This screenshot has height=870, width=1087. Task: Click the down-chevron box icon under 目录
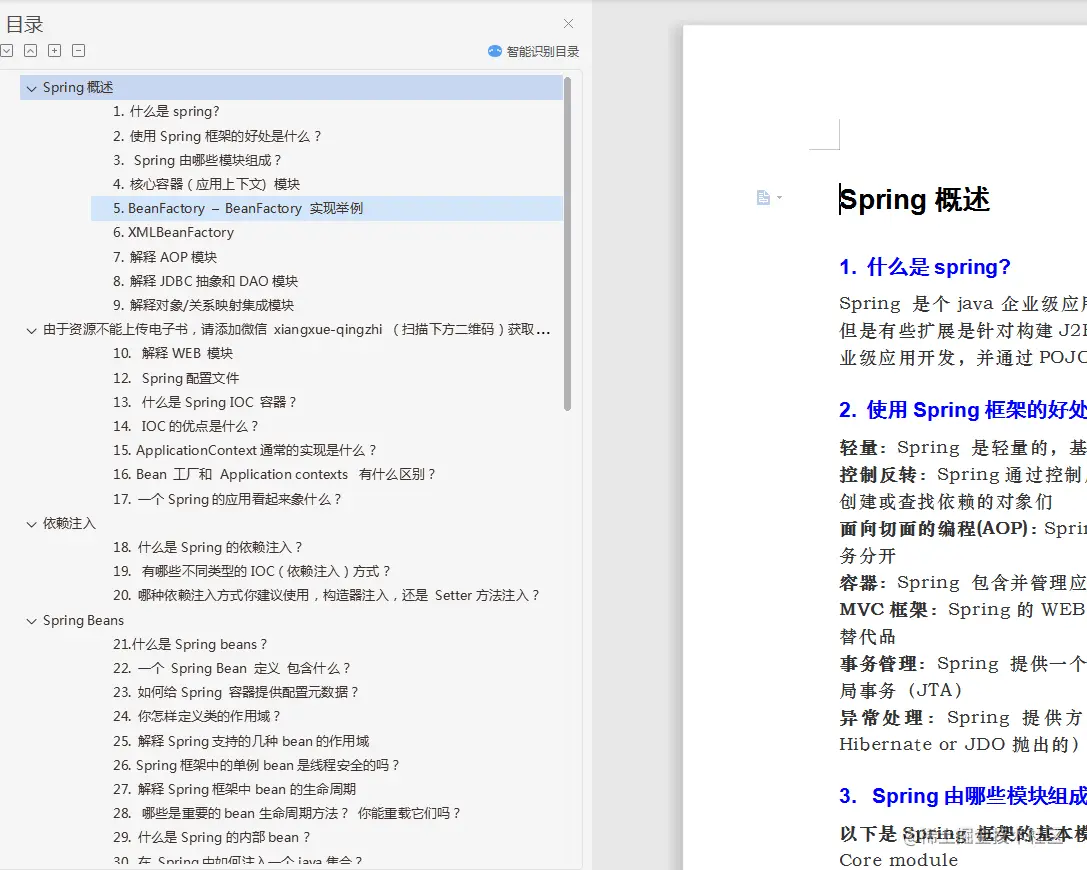click(x=7, y=51)
